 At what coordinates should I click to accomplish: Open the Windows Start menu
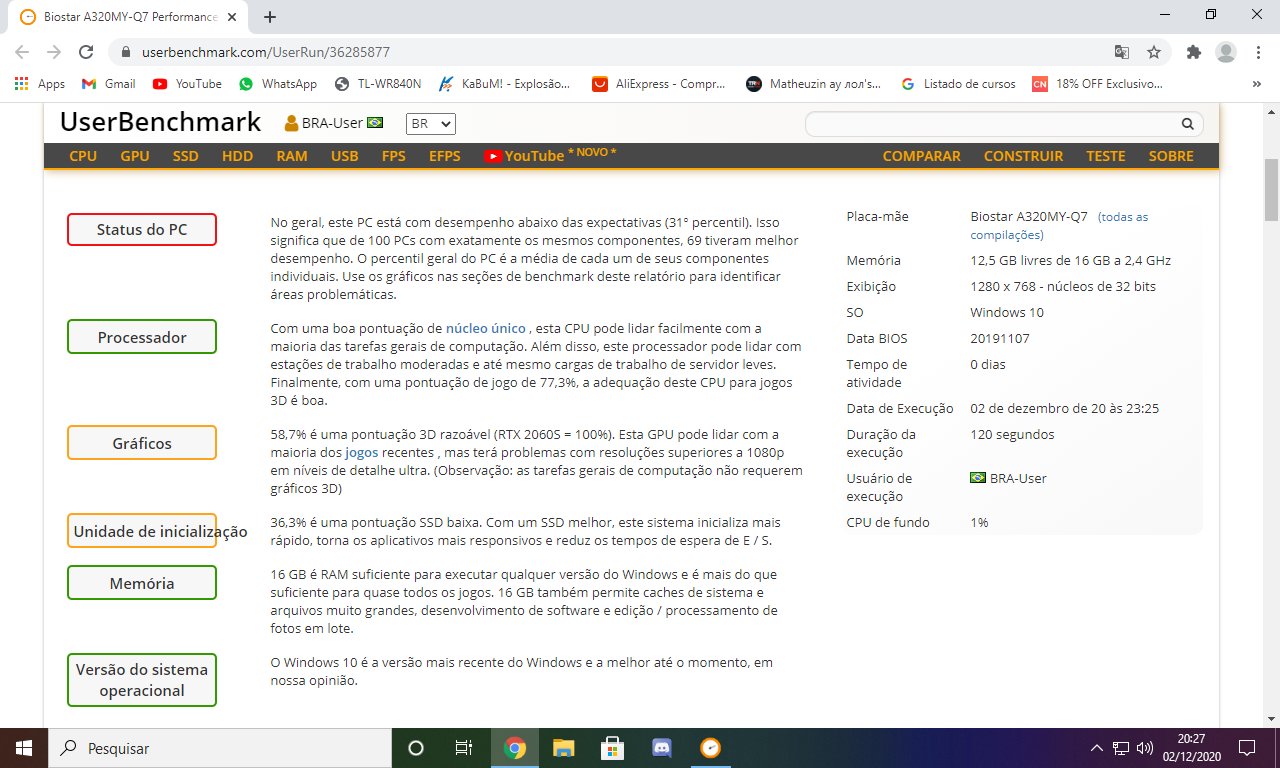(x=24, y=748)
